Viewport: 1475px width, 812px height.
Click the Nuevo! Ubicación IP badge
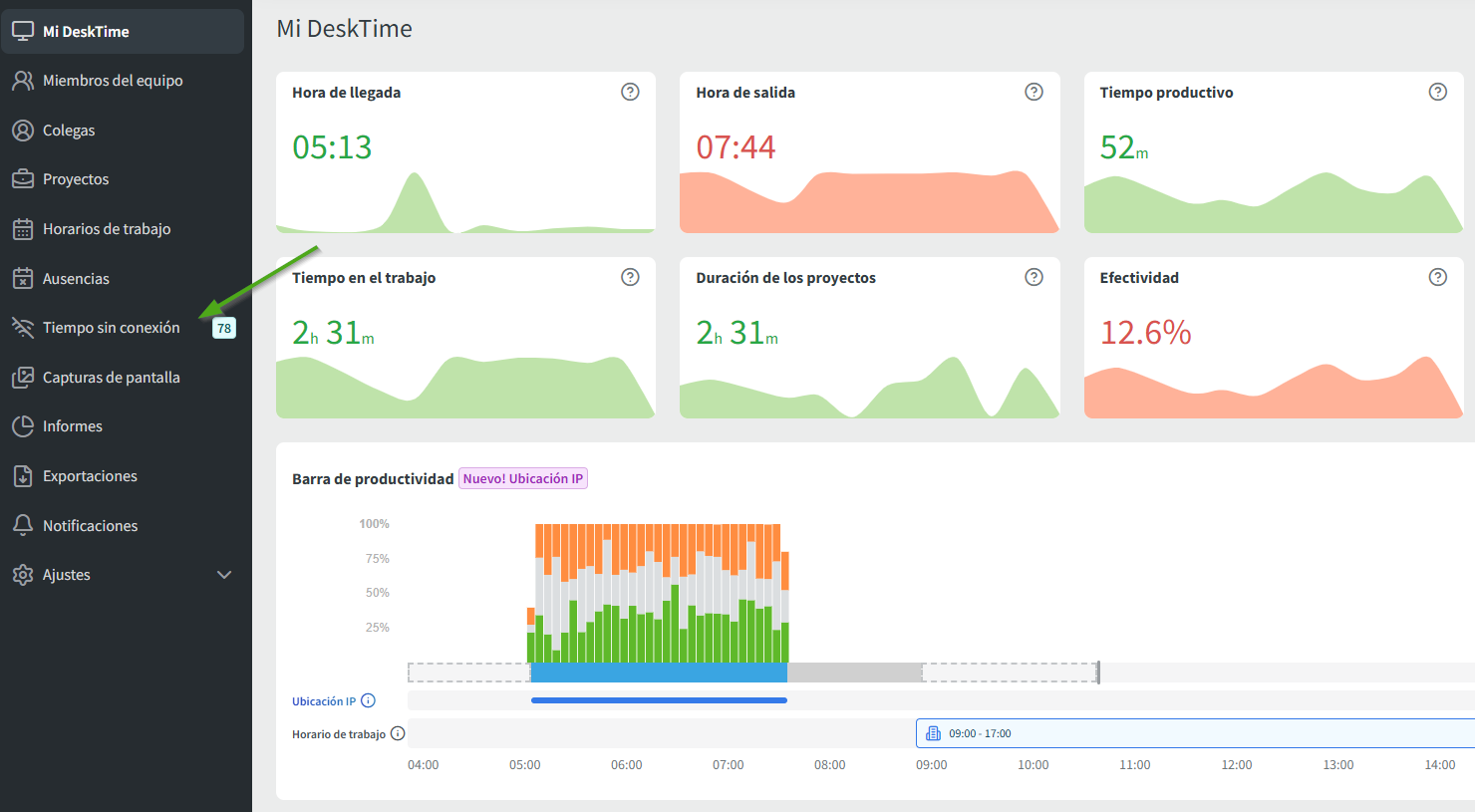coord(522,479)
